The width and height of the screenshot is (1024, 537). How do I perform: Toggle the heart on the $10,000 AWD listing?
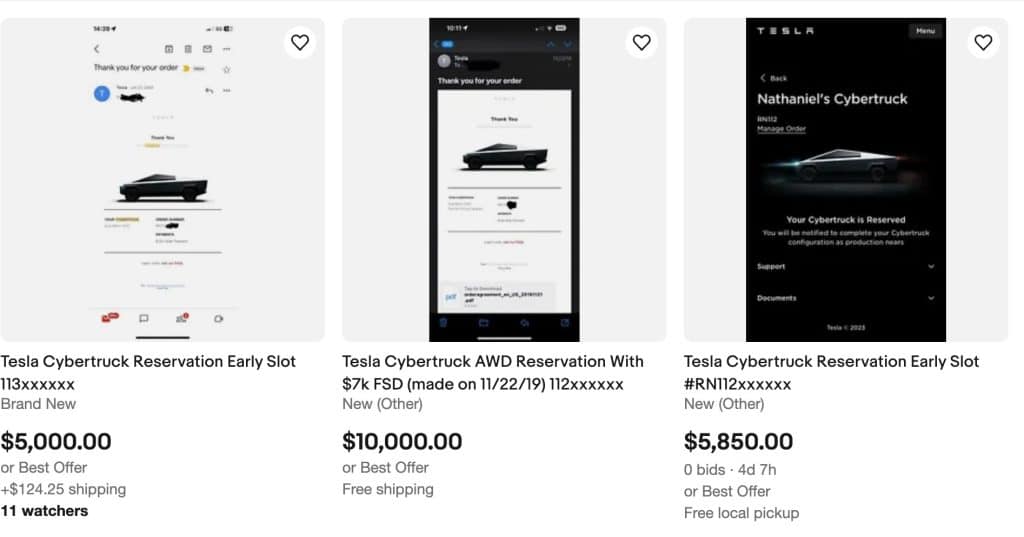[x=642, y=42]
